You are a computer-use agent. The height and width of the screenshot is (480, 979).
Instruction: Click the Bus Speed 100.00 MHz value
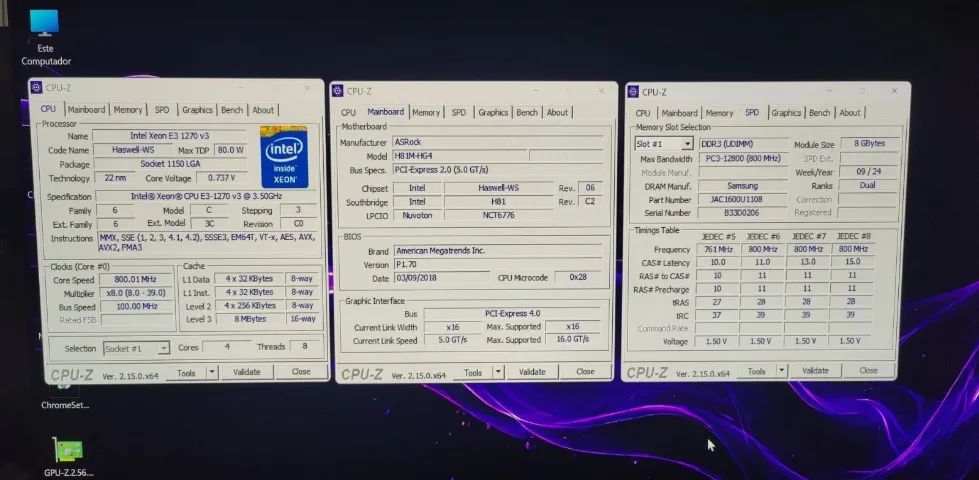coord(135,306)
